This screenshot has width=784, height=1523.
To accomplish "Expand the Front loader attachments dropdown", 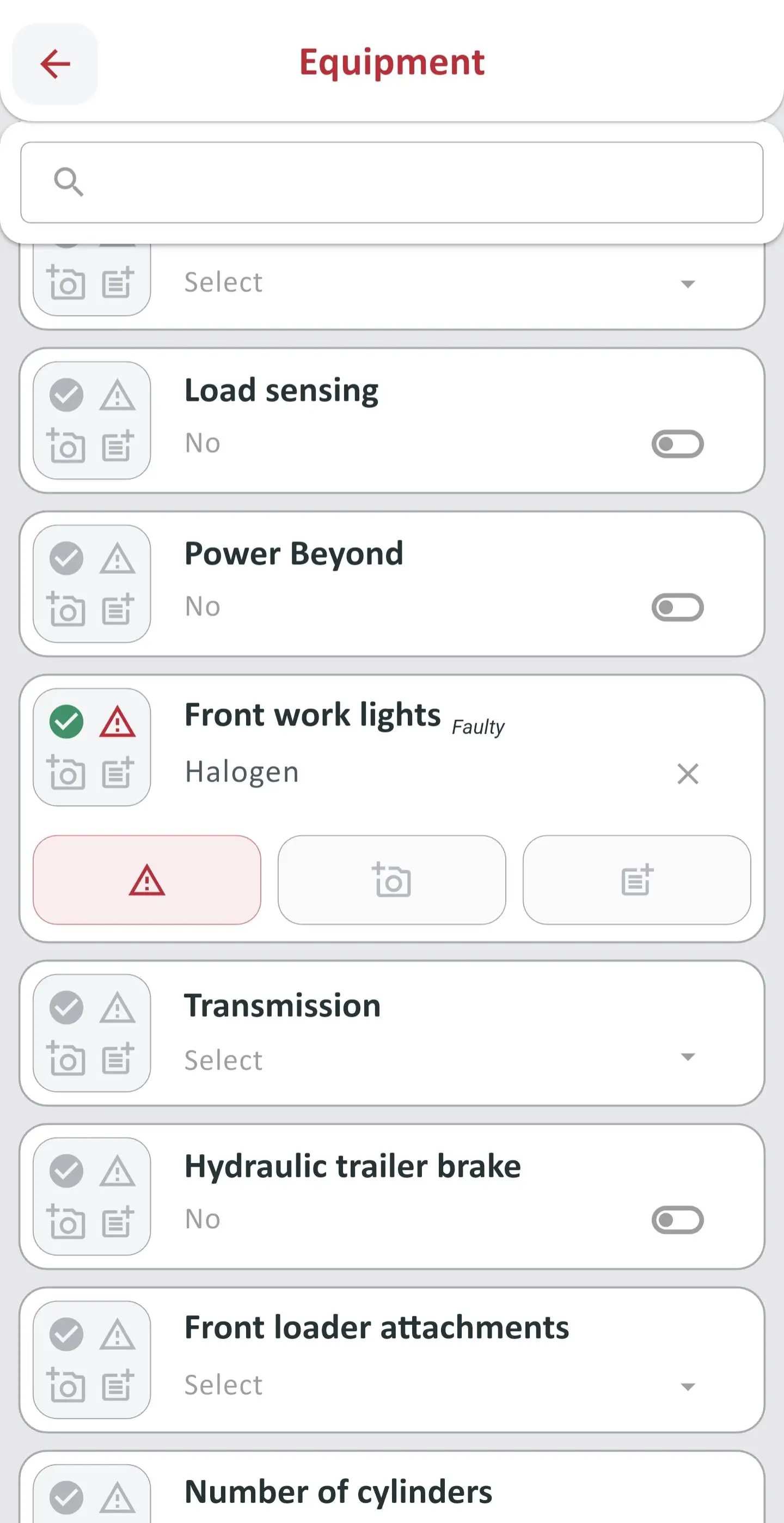I will click(439, 1385).
